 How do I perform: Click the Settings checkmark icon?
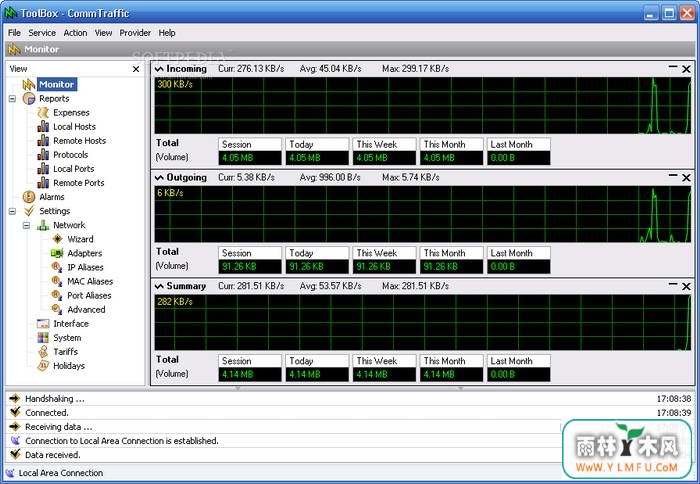(29, 211)
